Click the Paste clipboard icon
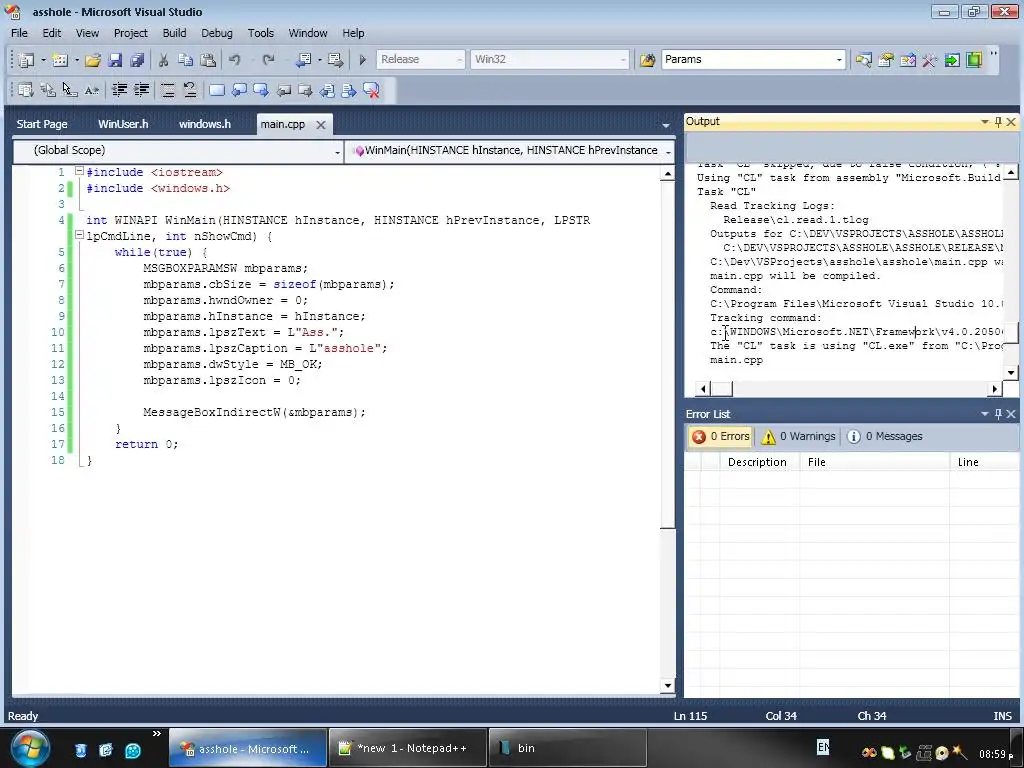The width and height of the screenshot is (1024, 768). click(x=208, y=60)
